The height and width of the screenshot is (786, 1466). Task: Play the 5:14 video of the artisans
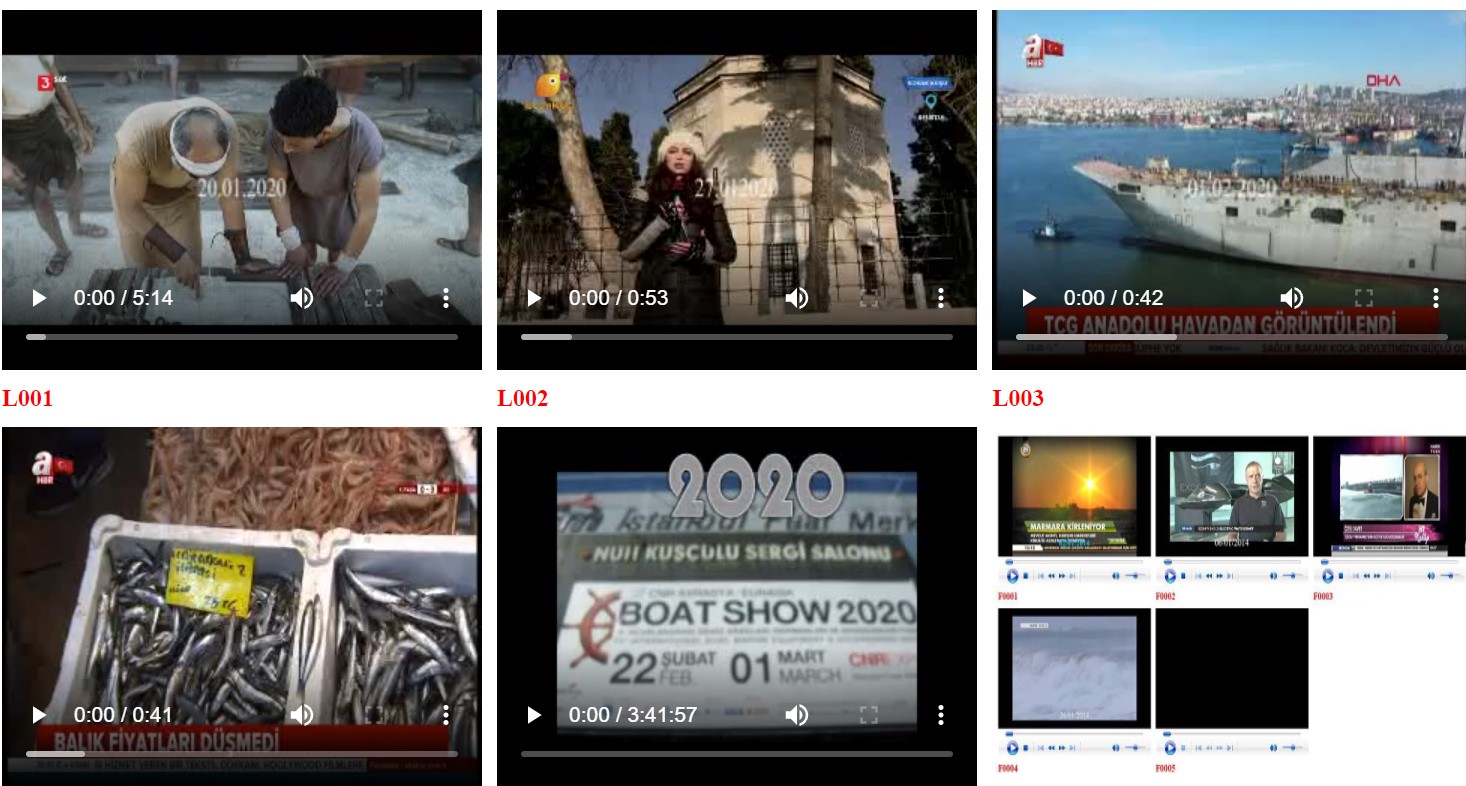pos(39,298)
